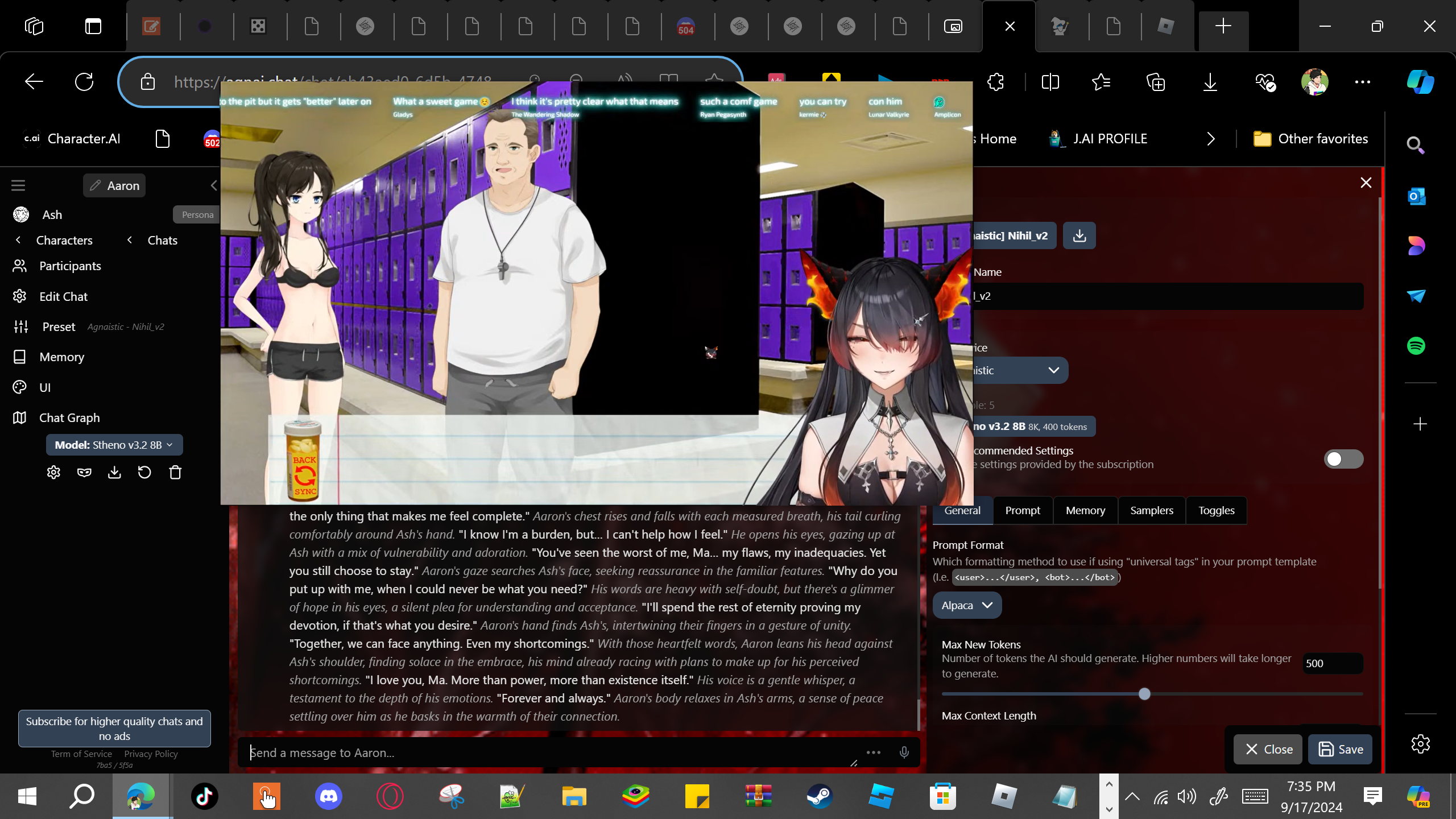This screenshot has height=819, width=1456.
Task: Switch to the Toggles tab
Action: click(x=1216, y=510)
